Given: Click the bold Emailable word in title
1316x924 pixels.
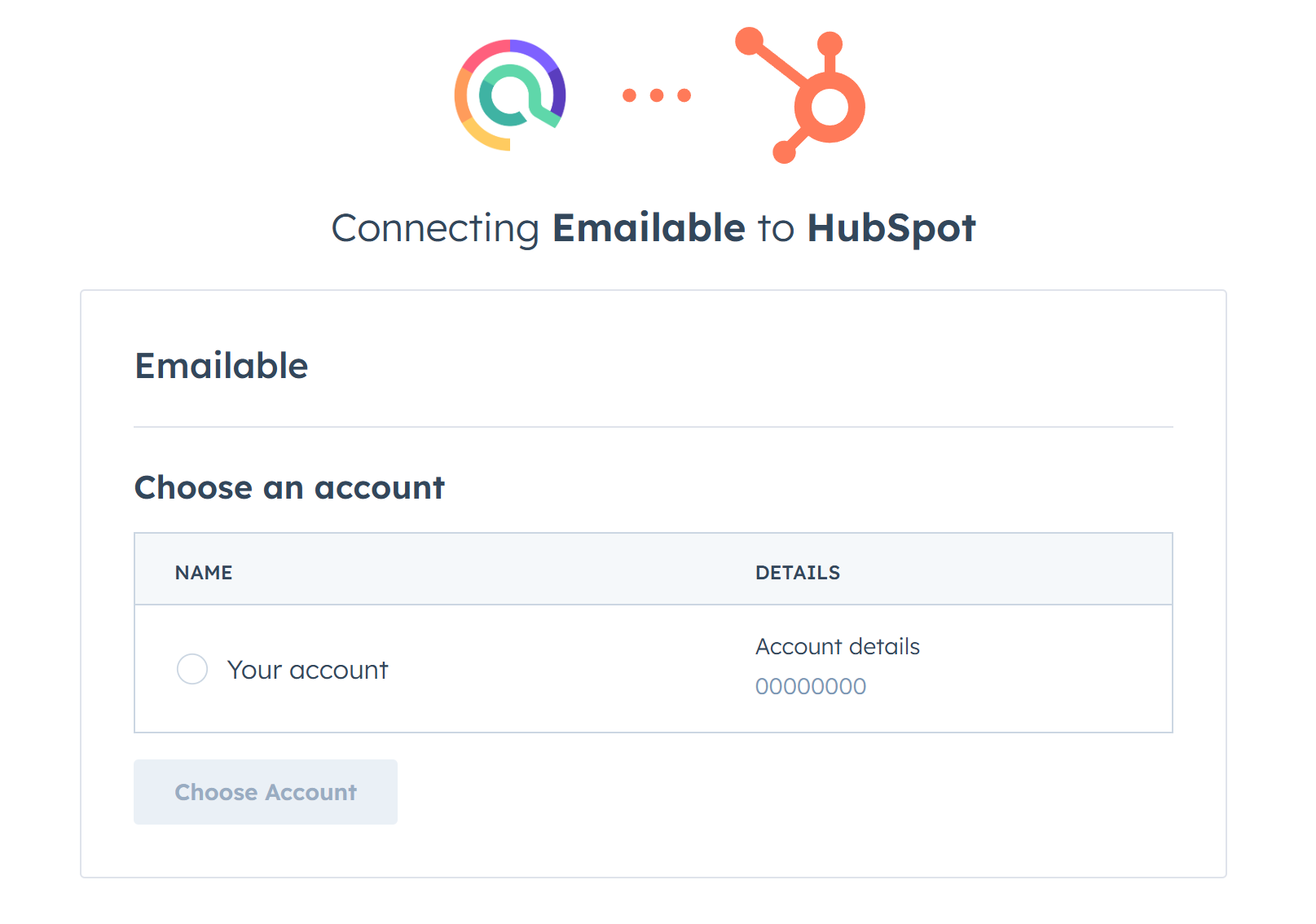Looking at the screenshot, I should 649,227.
